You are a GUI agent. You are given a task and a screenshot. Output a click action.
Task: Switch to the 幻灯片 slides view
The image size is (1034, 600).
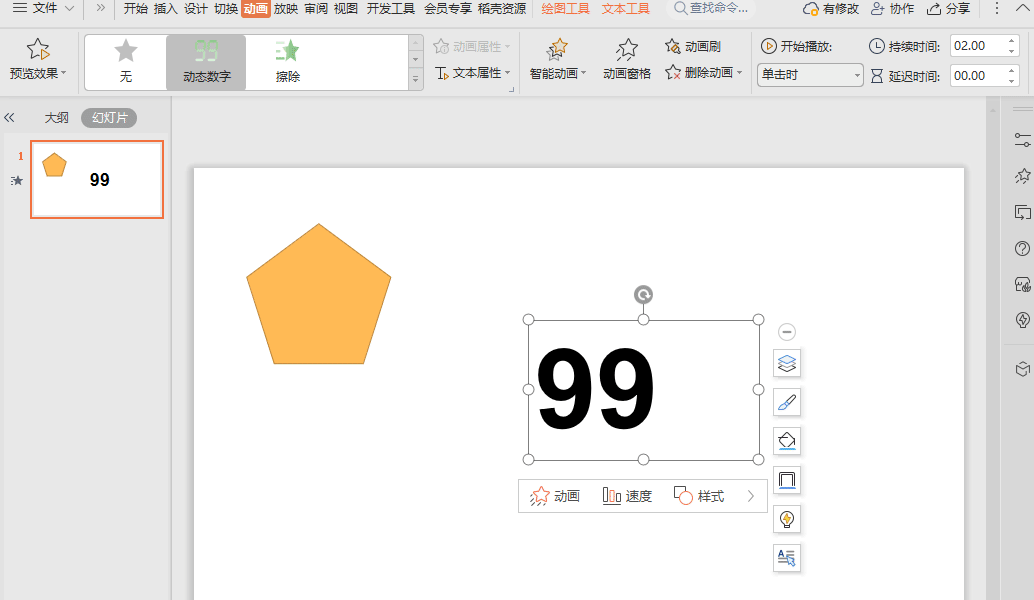point(109,118)
